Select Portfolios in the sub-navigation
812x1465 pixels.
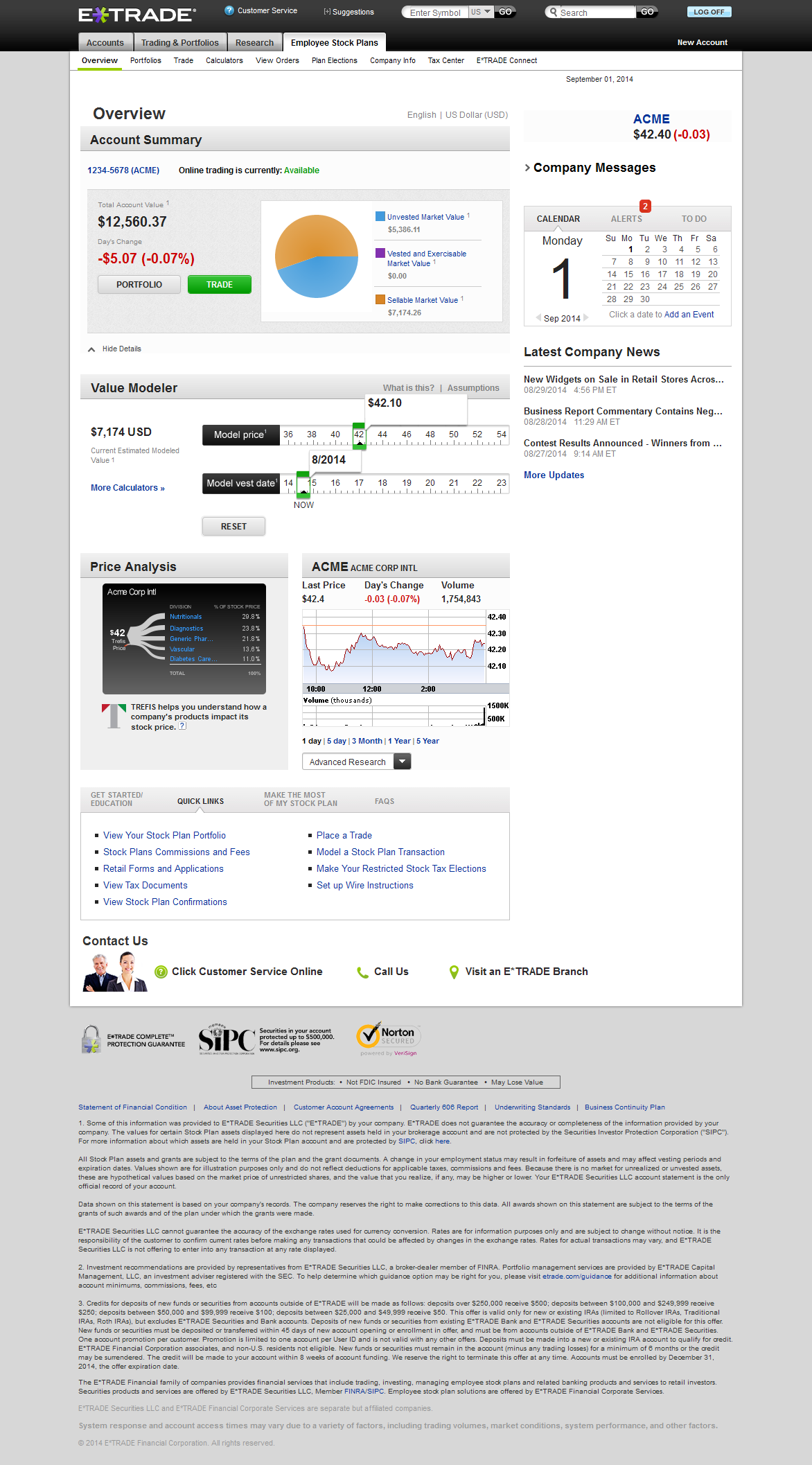point(145,60)
